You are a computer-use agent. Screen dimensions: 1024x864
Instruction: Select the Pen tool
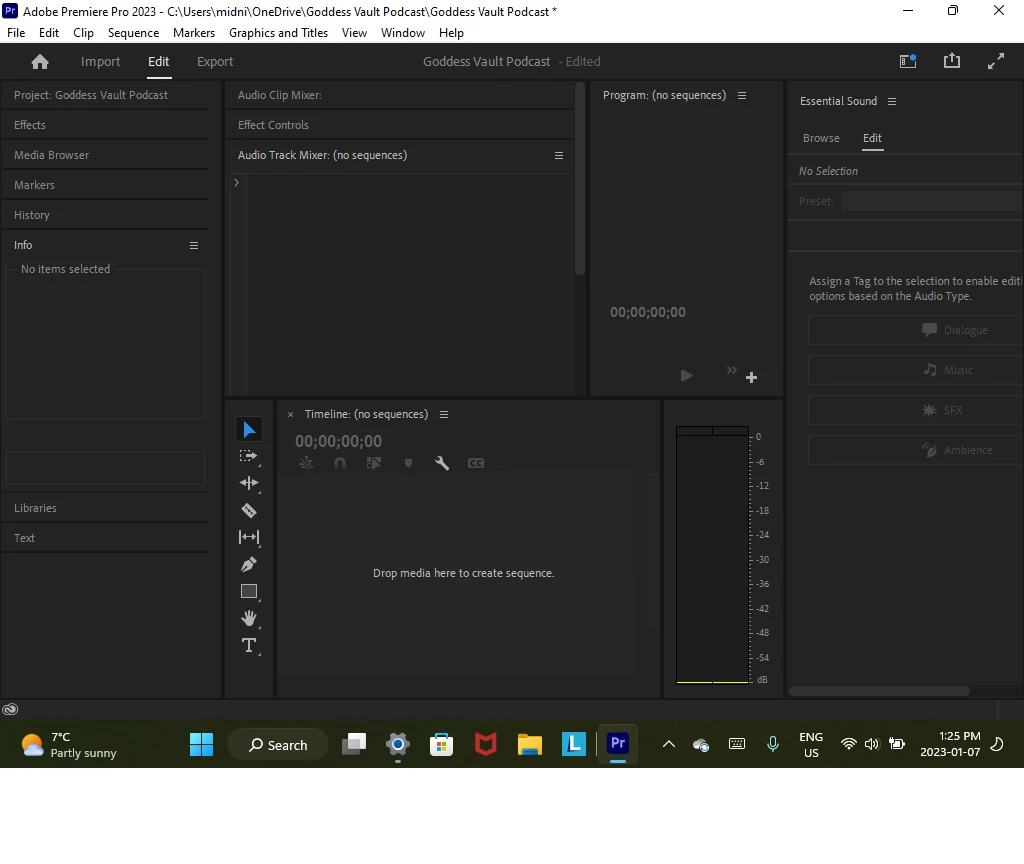pos(249,564)
